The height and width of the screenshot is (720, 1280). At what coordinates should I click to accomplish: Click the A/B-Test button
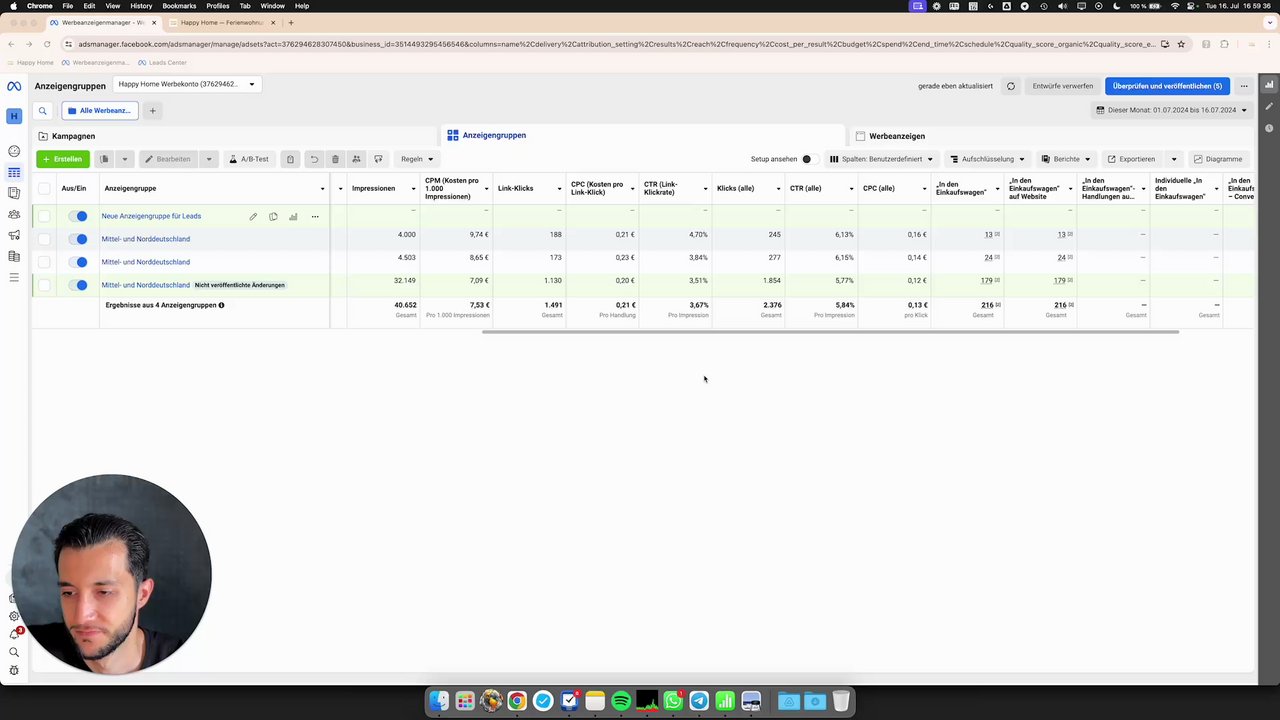[248, 159]
